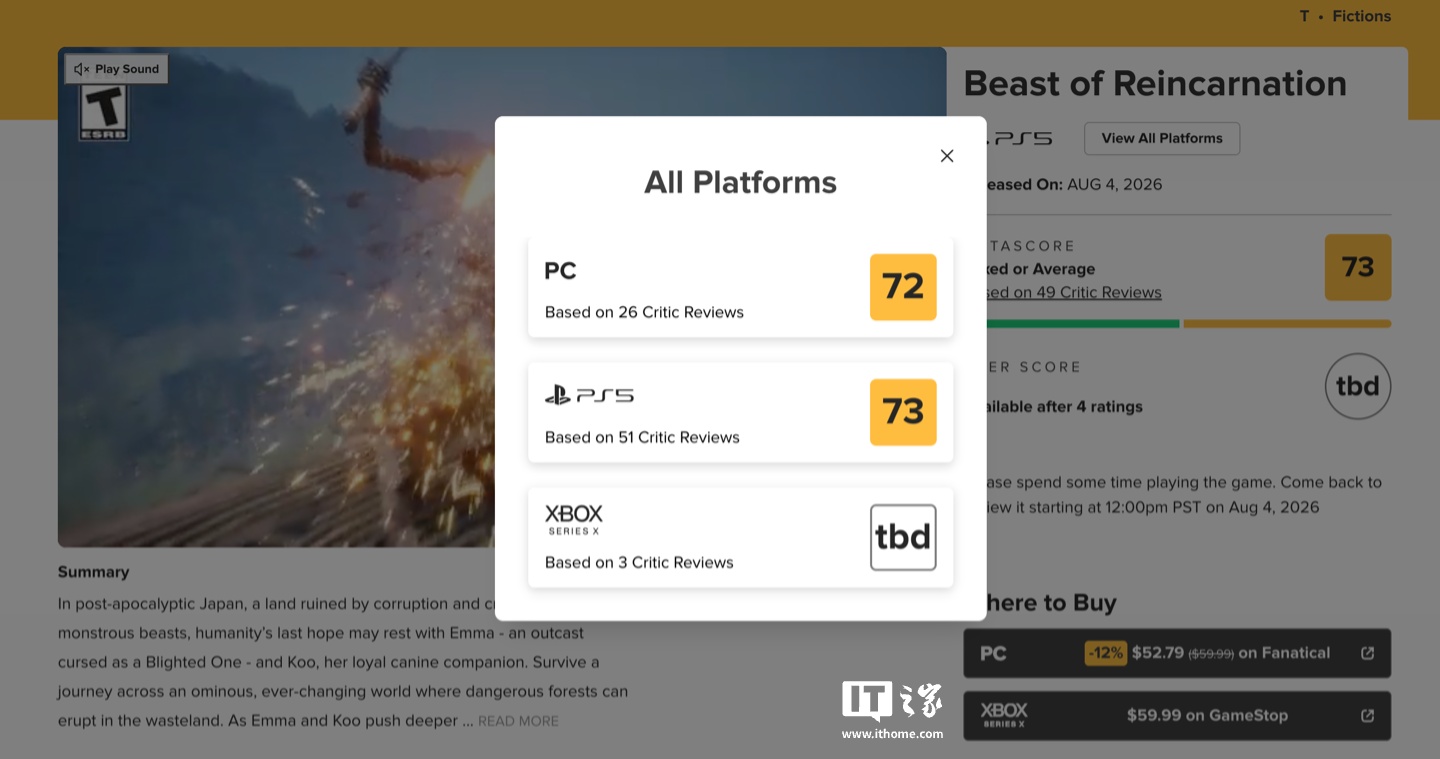Screen dimensions: 1440x759
Task: Expand the summary with READ MORE
Action: pyautogui.click(x=518, y=721)
